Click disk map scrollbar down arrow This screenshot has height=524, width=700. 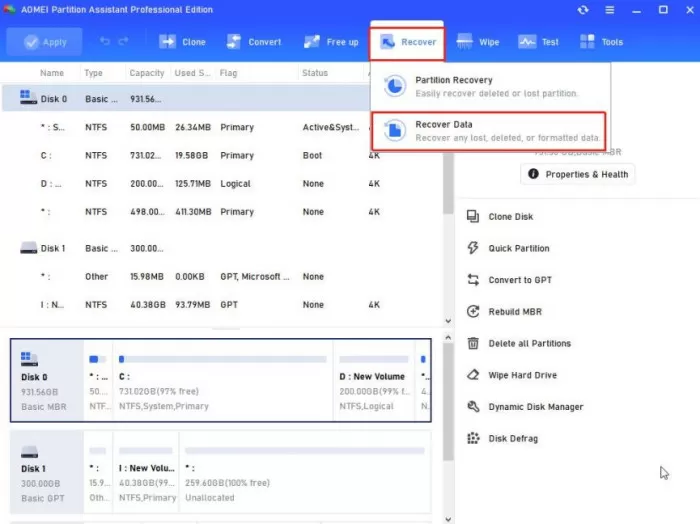click(448, 519)
